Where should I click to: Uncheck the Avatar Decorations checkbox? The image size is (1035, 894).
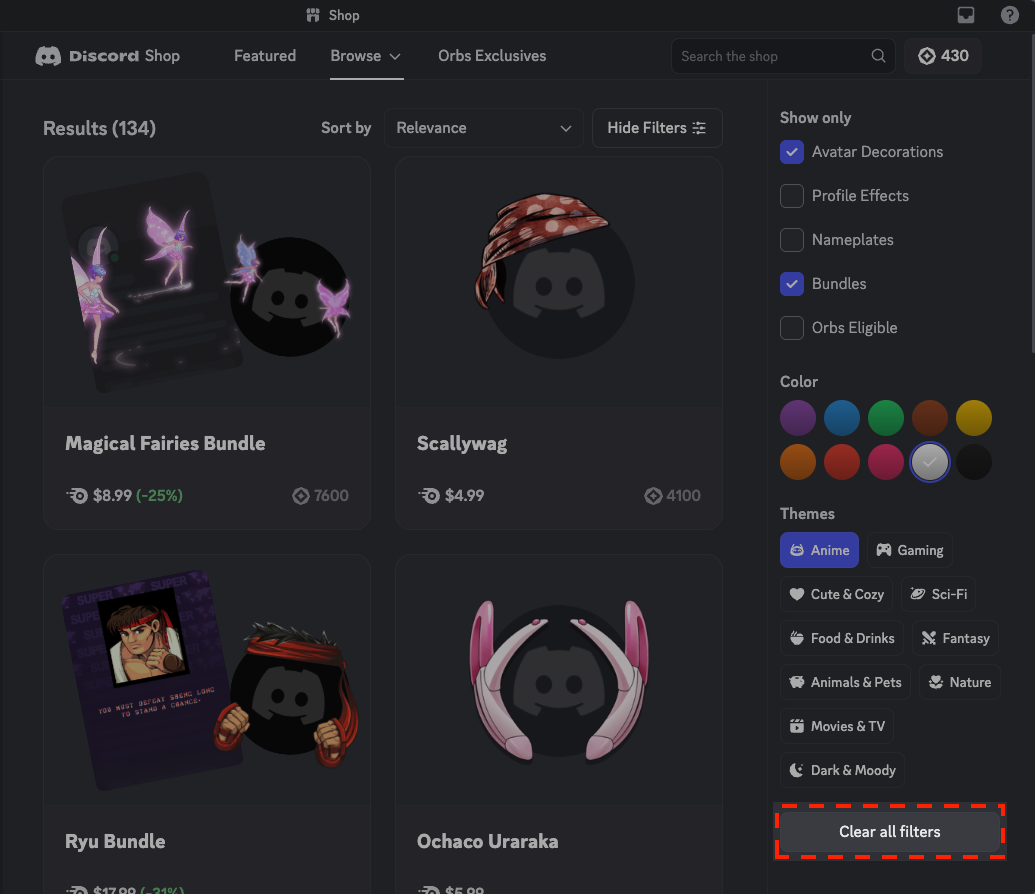pyautogui.click(x=792, y=152)
